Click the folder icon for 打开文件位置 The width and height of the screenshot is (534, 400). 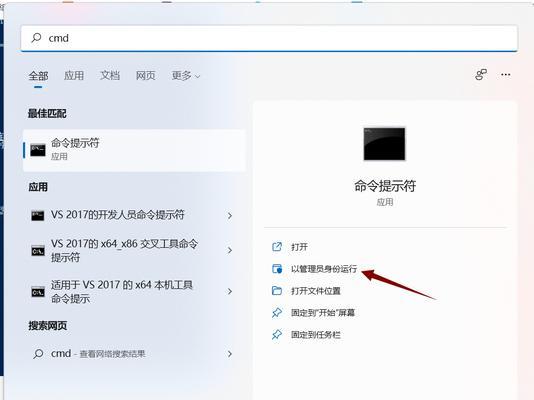pos(277,291)
